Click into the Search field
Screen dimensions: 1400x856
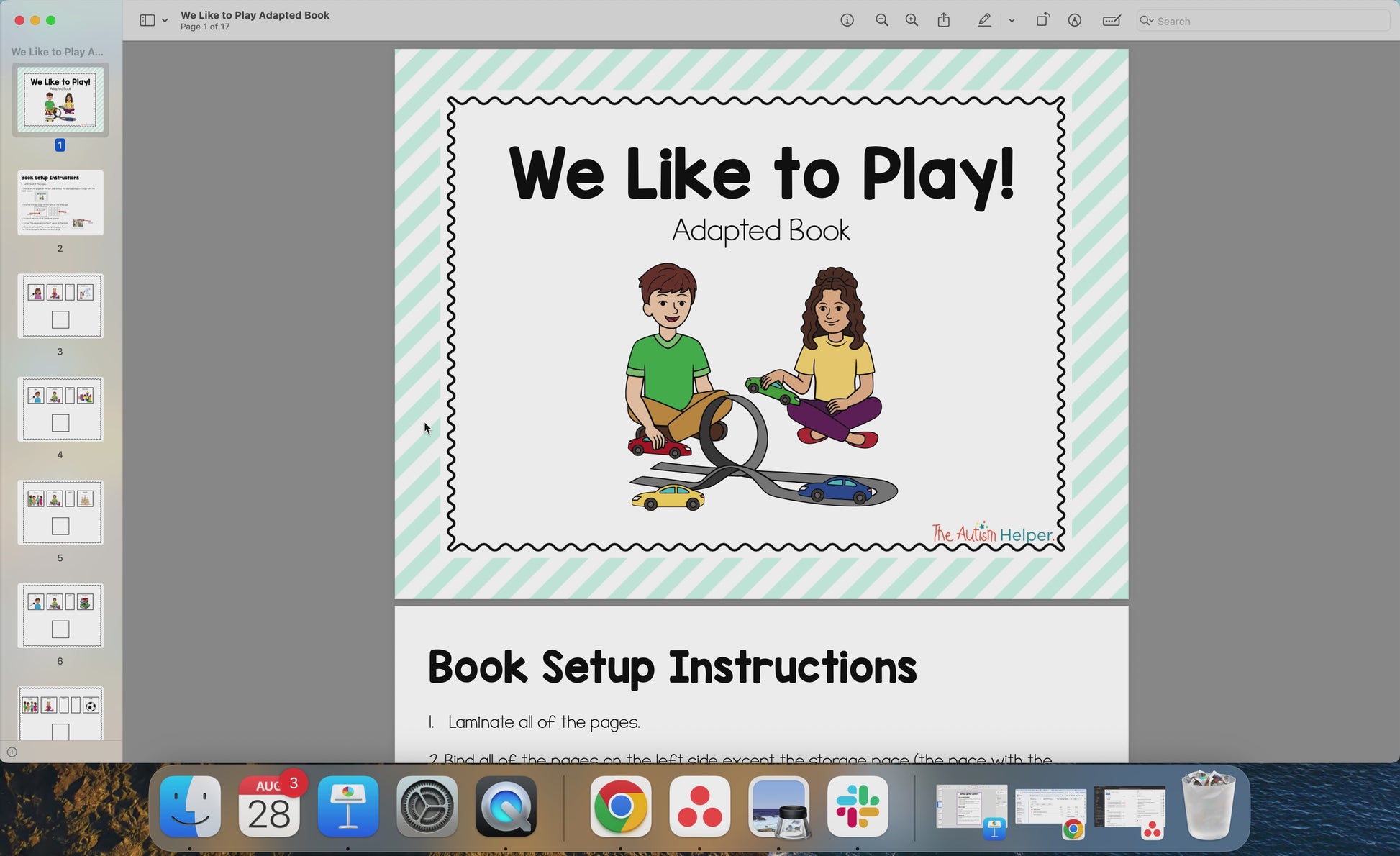tap(1266, 21)
